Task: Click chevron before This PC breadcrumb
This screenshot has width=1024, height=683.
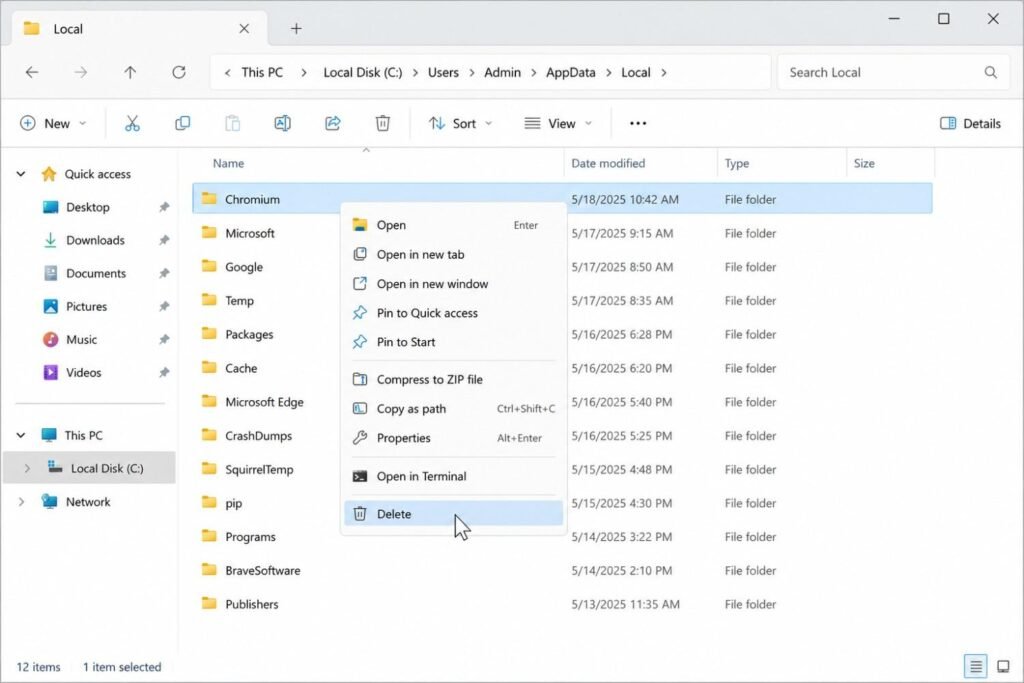Action: tap(227, 72)
